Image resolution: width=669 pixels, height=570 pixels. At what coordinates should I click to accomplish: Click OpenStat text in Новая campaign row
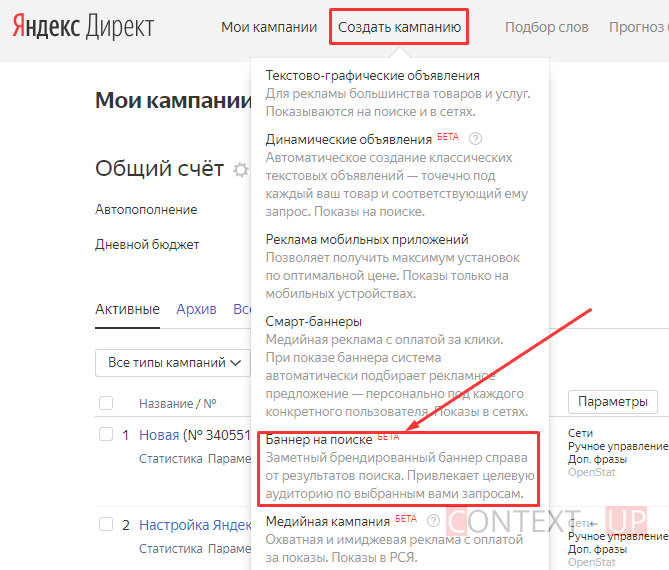[x=591, y=472]
